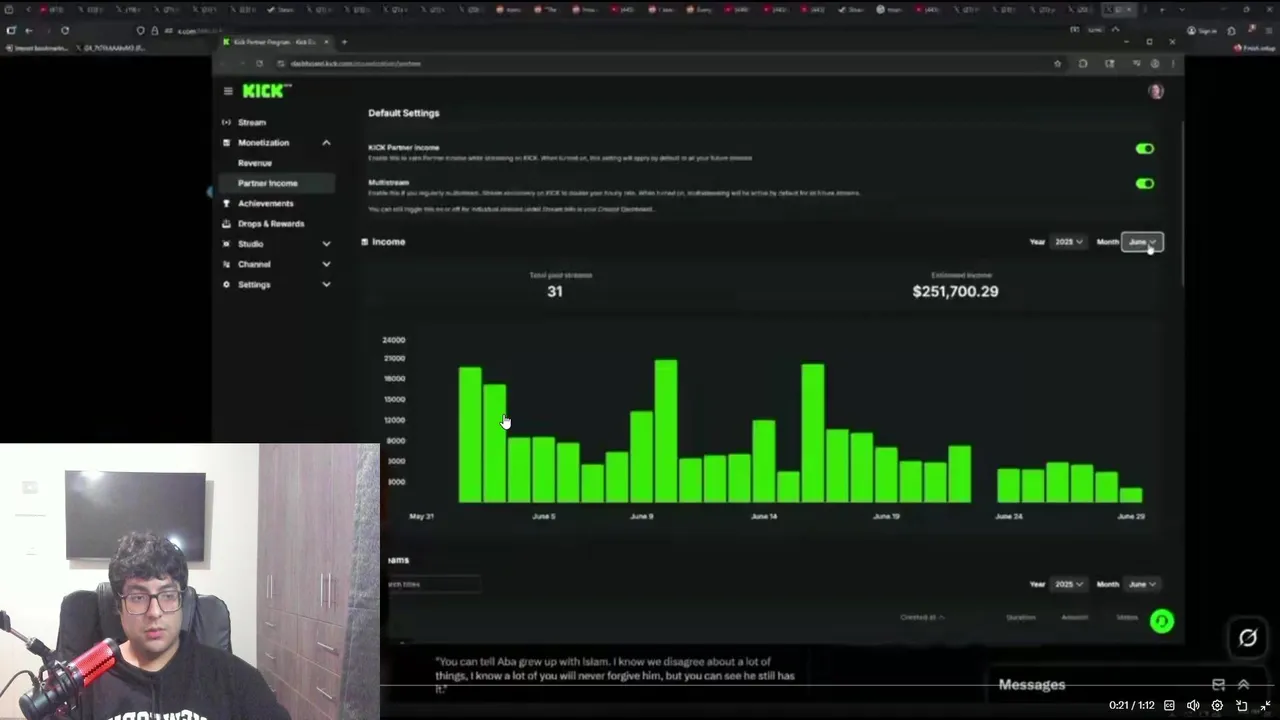
Task: Click the Finish setup bookmark item
Action: [1255, 48]
